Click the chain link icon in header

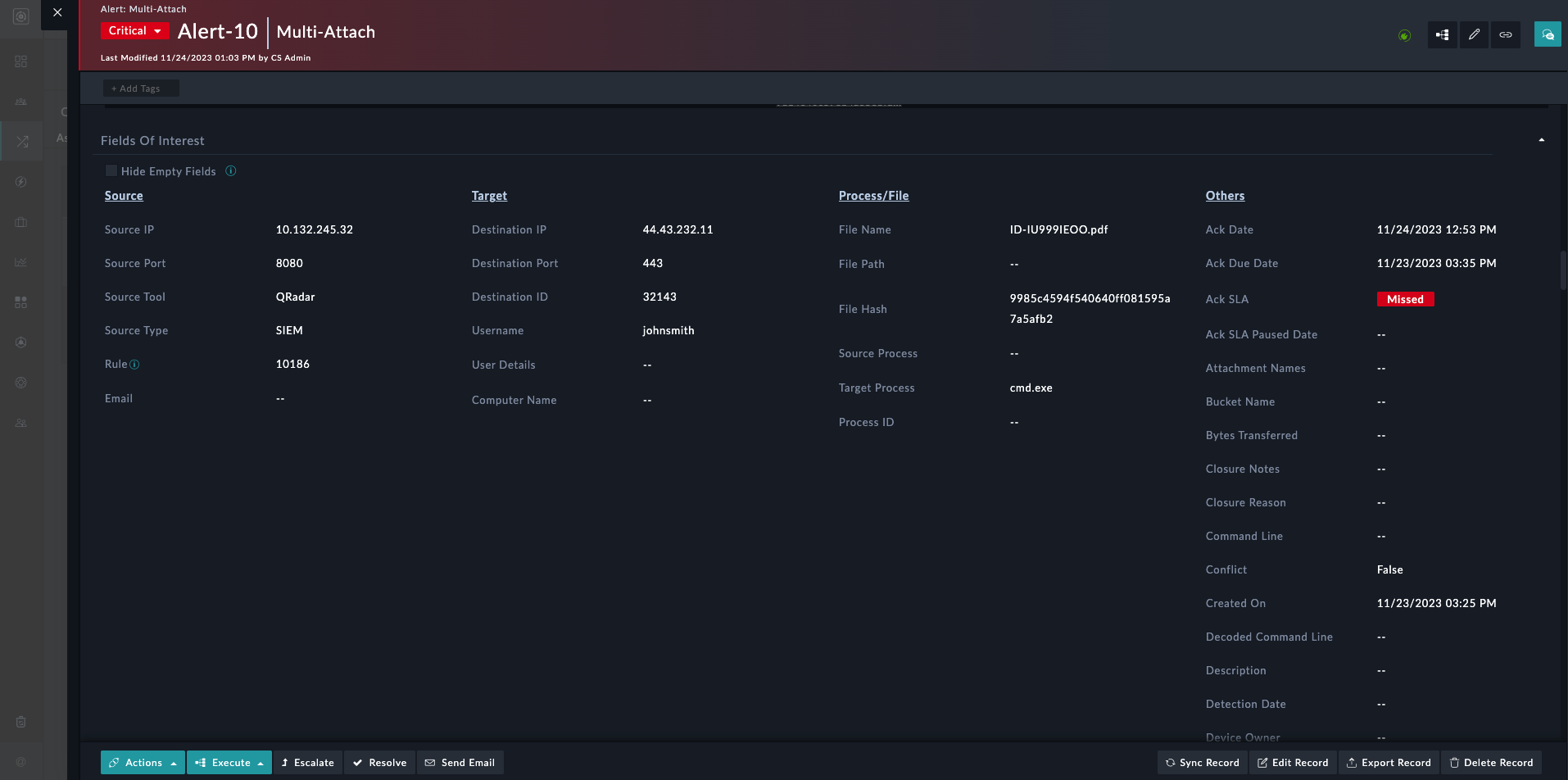tap(1506, 34)
